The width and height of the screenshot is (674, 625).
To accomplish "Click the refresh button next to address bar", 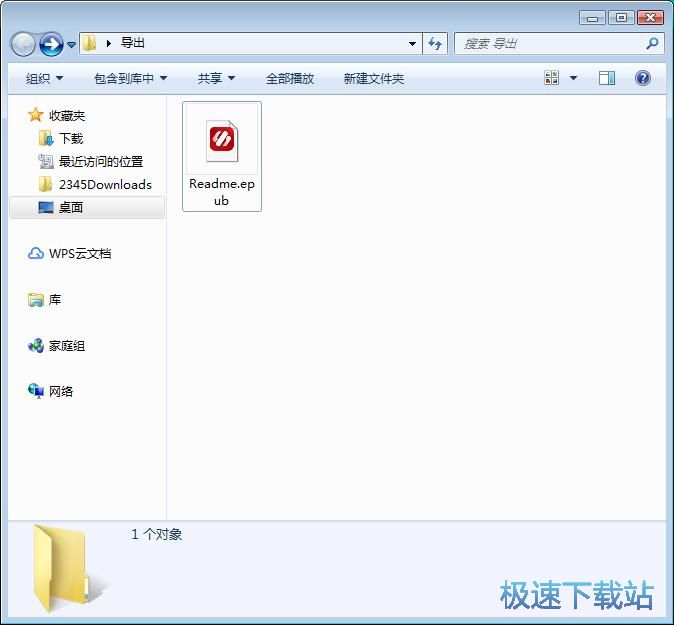I will tap(435, 43).
